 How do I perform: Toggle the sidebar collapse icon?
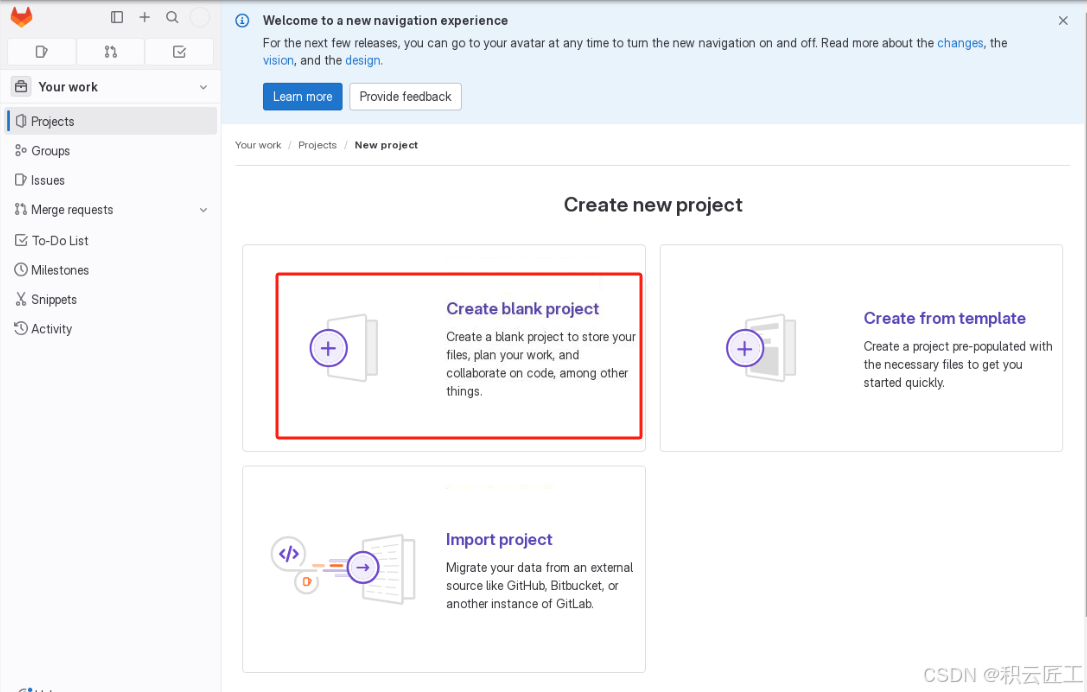click(116, 17)
